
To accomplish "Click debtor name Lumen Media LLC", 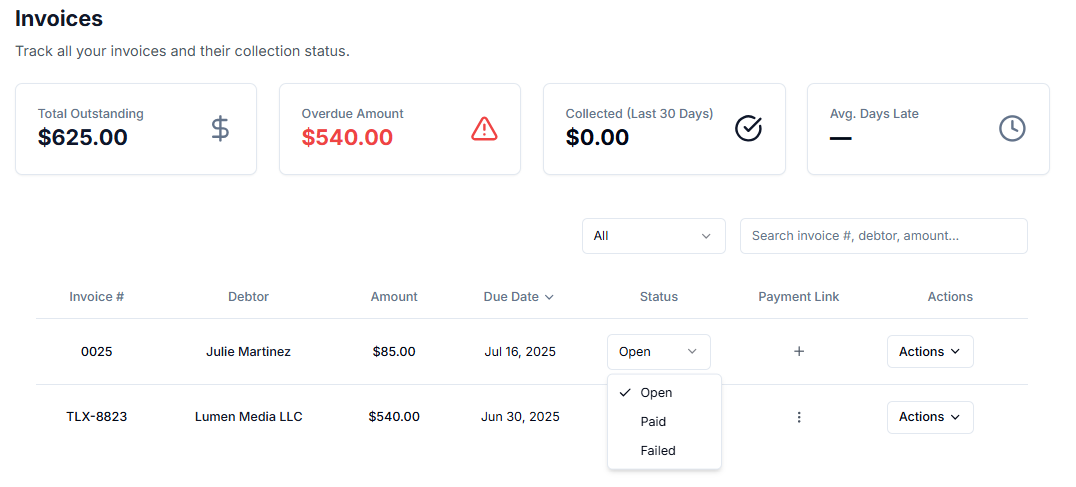I will [248, 417].
